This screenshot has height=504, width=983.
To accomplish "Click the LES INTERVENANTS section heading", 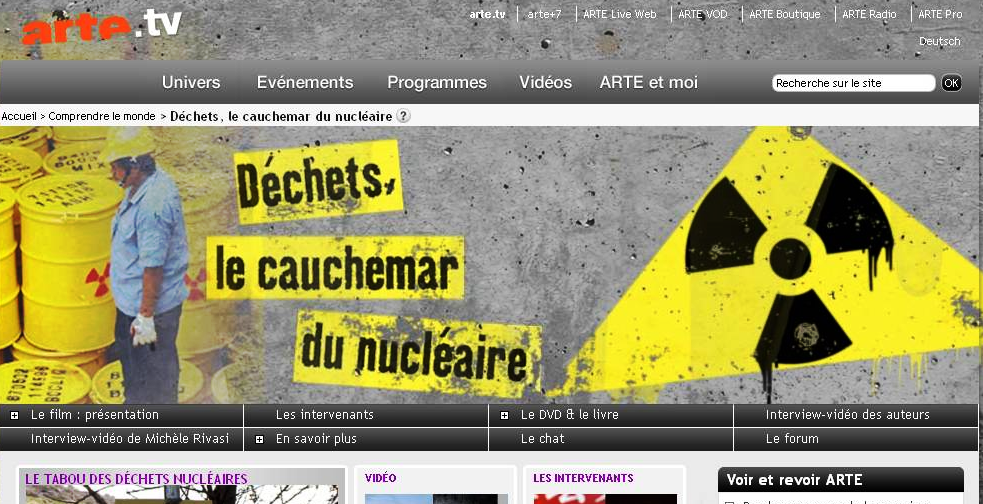I will coord(583,478).
